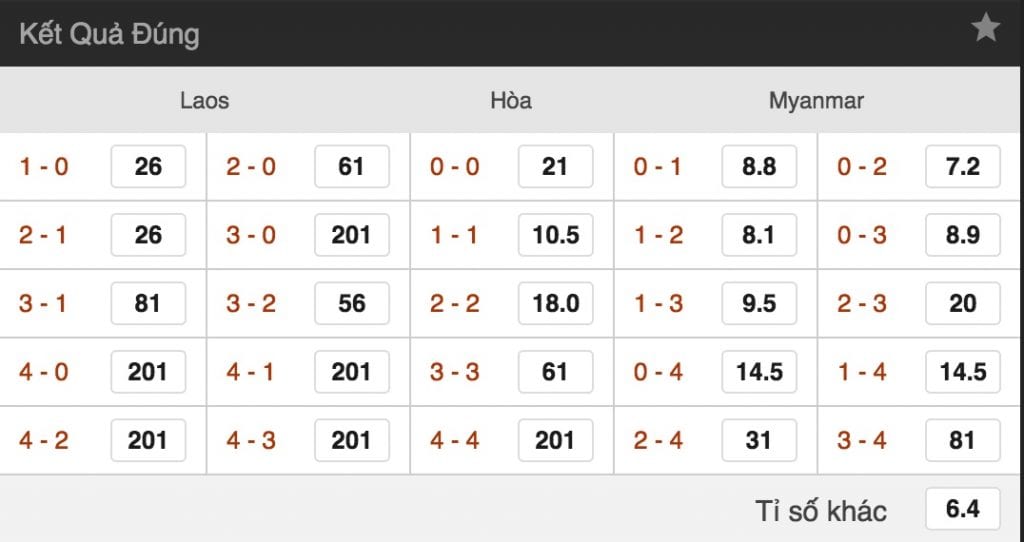This screenshot has height=542, width=1024.
Task: Pick Myanmar 1 - 2 odds 8.1
Action: click(x=759, y=235)
